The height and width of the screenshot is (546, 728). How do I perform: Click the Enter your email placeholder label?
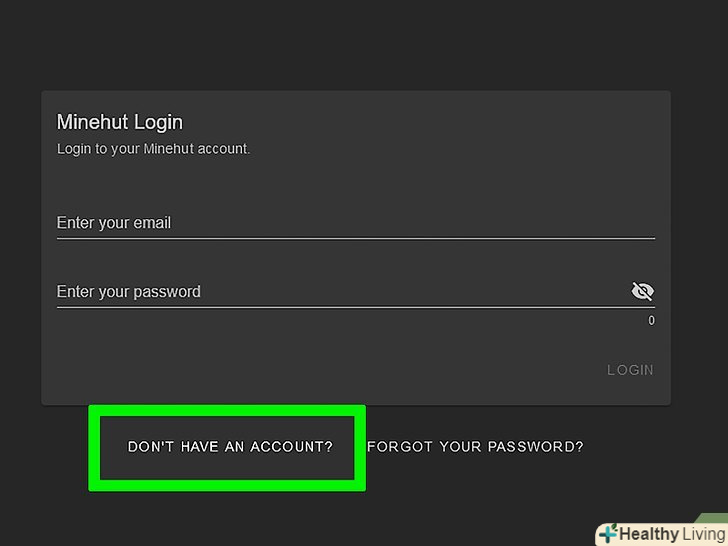[114, 223]
